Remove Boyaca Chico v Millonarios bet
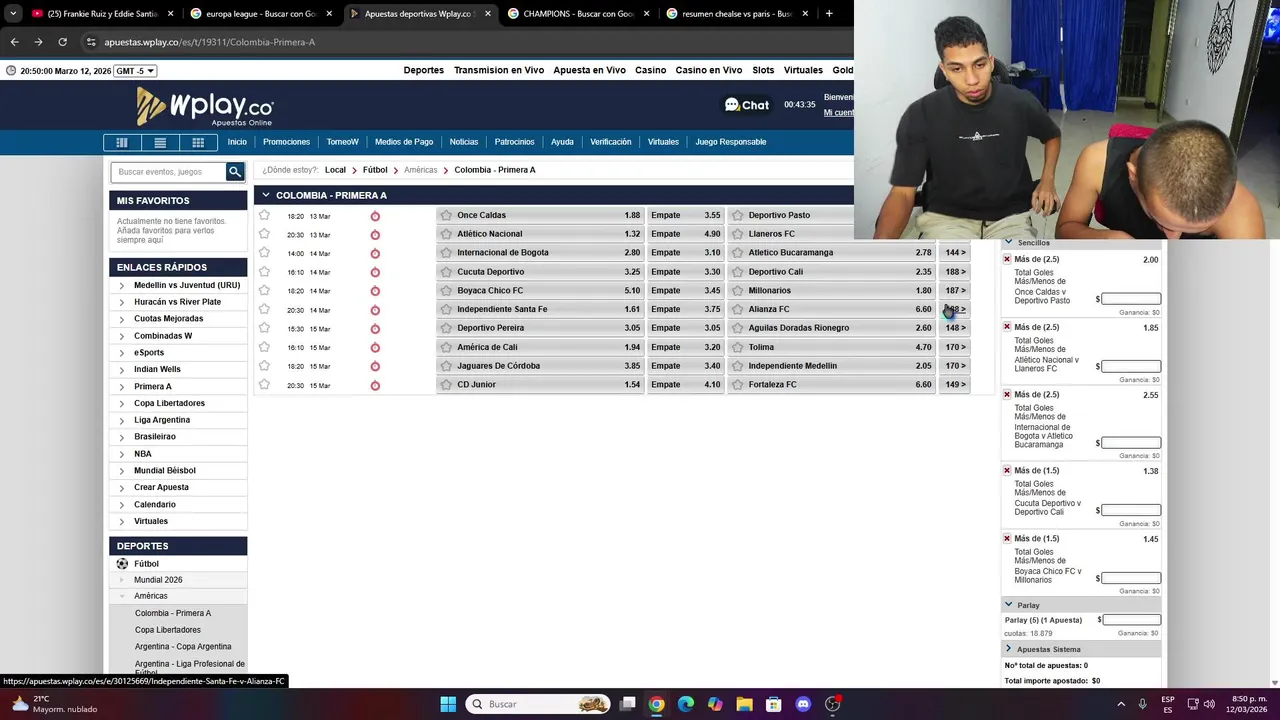 point(1007,538)
